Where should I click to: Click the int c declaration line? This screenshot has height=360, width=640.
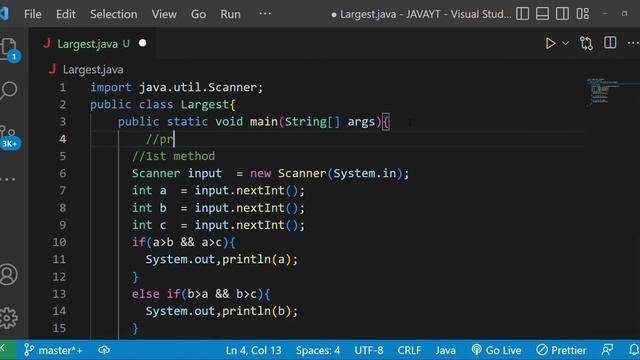(x=218, y=225)
